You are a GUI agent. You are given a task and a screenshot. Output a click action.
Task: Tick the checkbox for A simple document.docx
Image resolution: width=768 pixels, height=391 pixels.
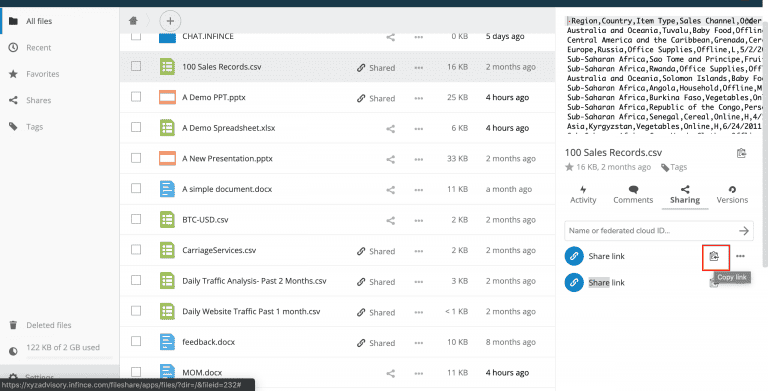click(x=136, y=189)
